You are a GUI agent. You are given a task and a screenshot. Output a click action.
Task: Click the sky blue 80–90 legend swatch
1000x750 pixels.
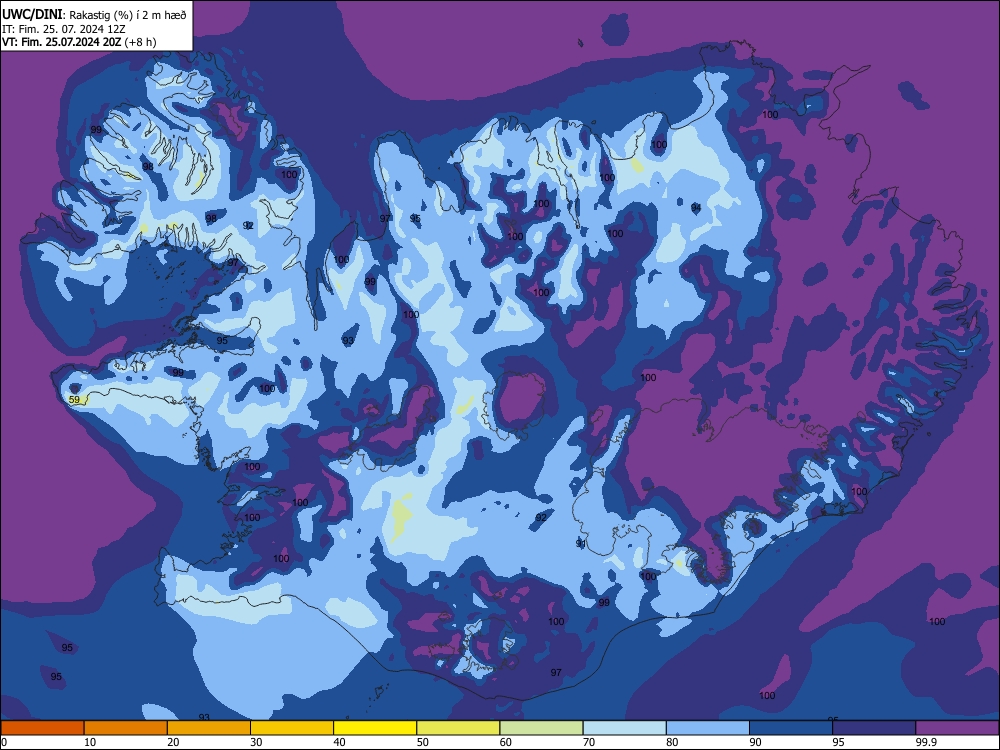tap(708, 728)
